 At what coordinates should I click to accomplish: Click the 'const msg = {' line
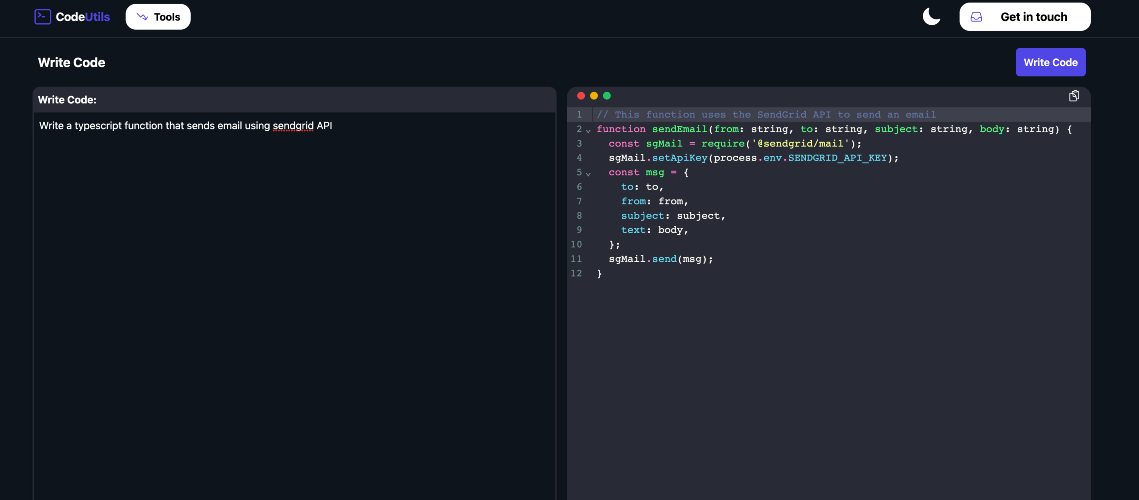(648, 172)
